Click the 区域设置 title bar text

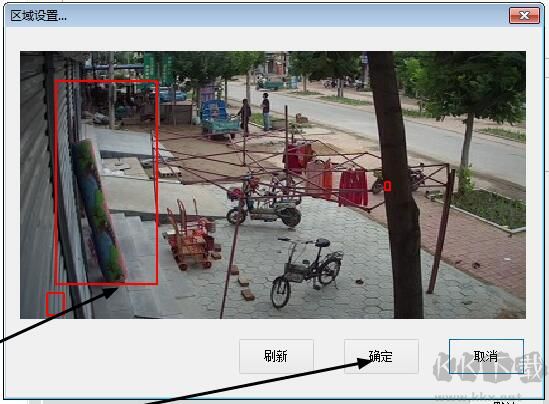click(x=39, y=16)
